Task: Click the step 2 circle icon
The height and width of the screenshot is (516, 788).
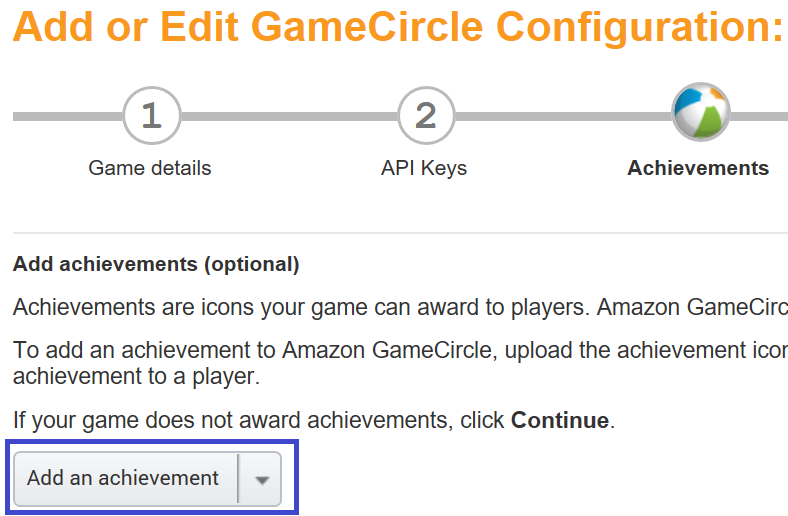Action: coord(426,116)
